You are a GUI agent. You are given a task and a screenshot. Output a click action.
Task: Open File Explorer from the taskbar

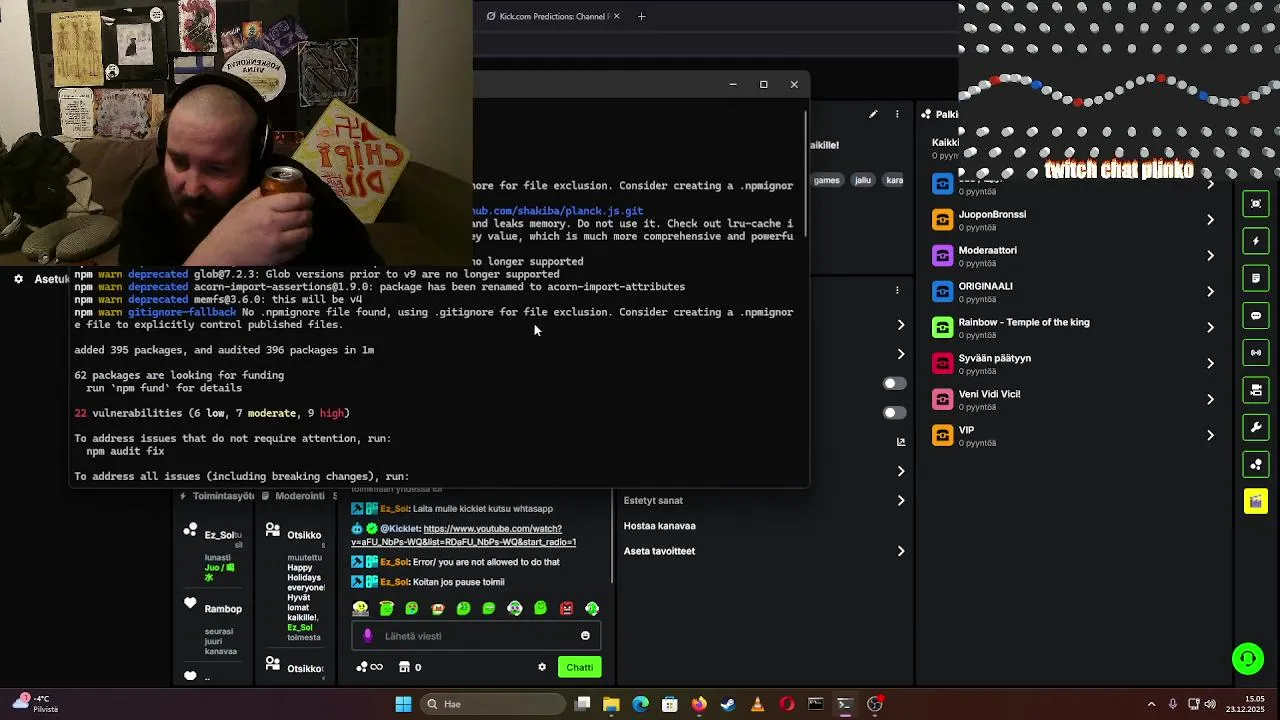(x=611, y=704)
